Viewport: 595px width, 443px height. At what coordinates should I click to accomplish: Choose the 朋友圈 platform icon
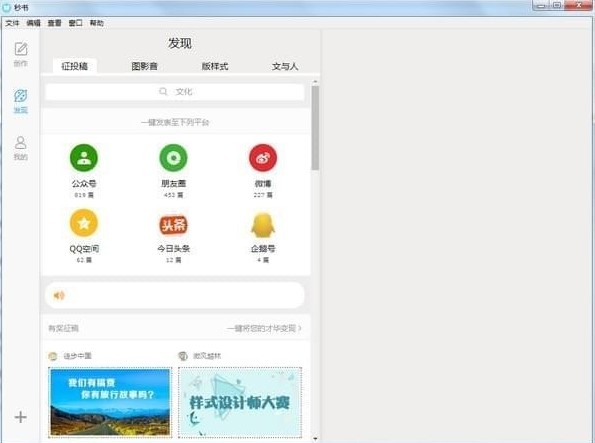point(173,158)
